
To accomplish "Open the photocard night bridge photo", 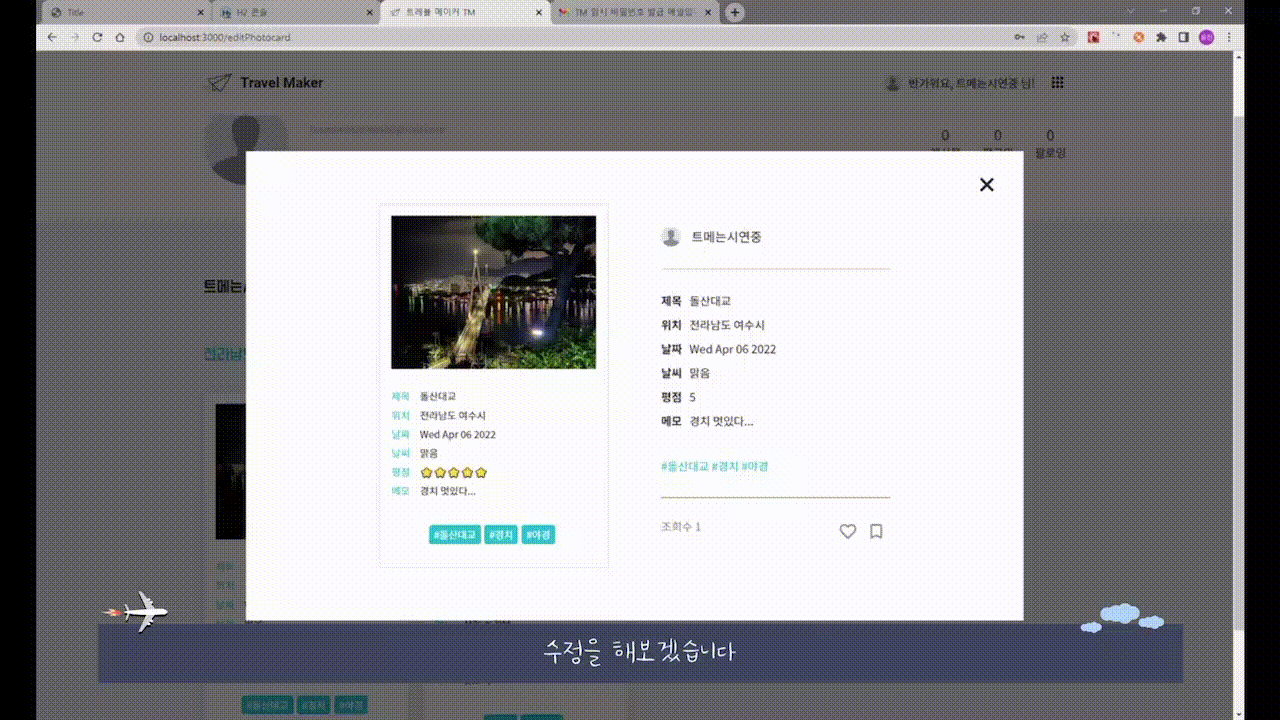I will click(x=493, y=292).
